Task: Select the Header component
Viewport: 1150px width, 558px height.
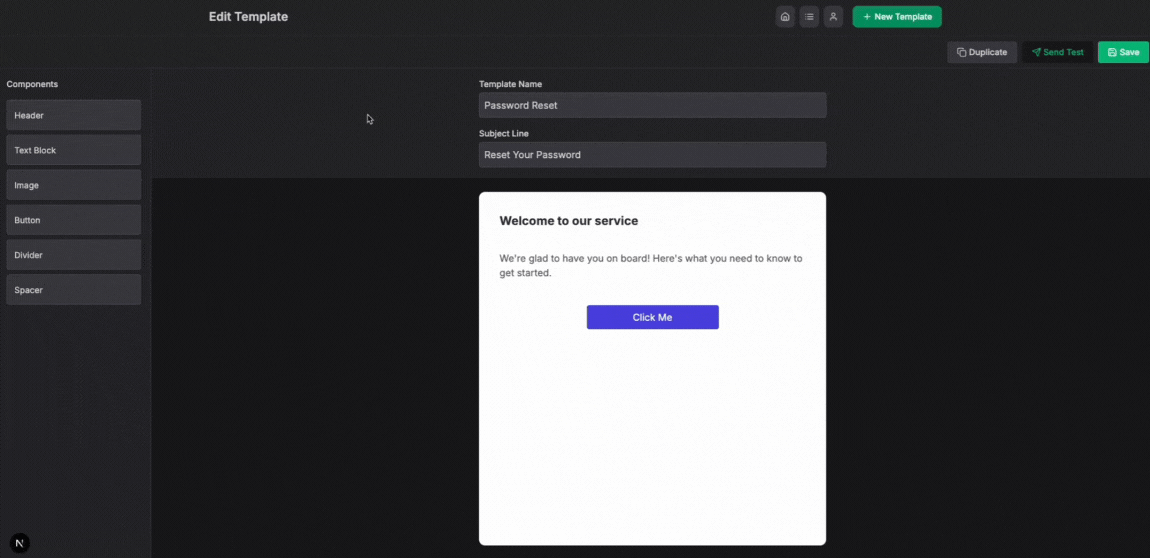Action: pos(73,115)
